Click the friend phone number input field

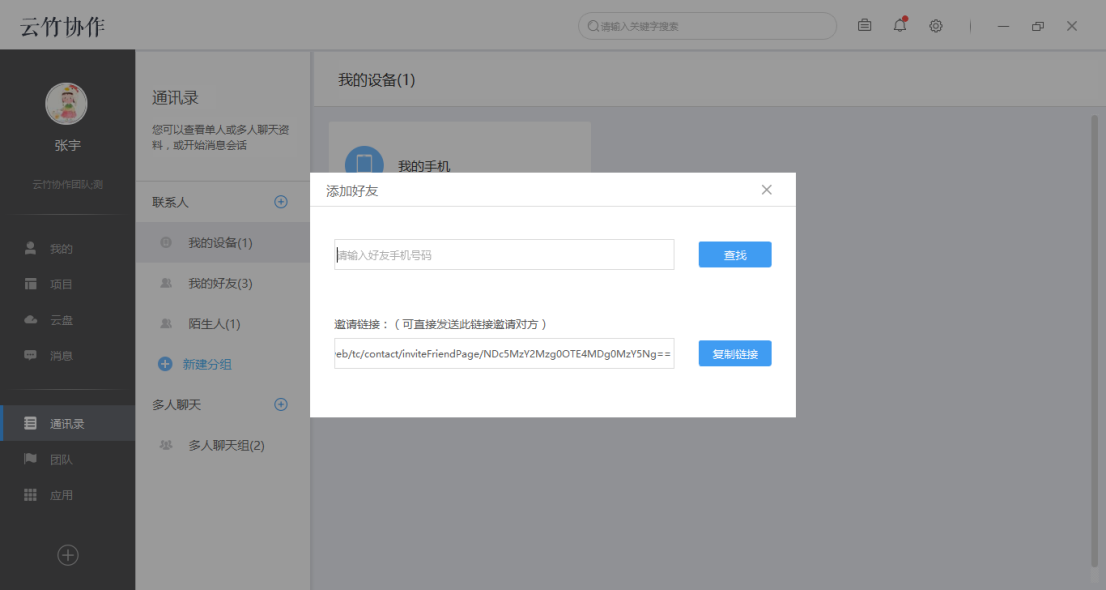(x=503, y=254)
